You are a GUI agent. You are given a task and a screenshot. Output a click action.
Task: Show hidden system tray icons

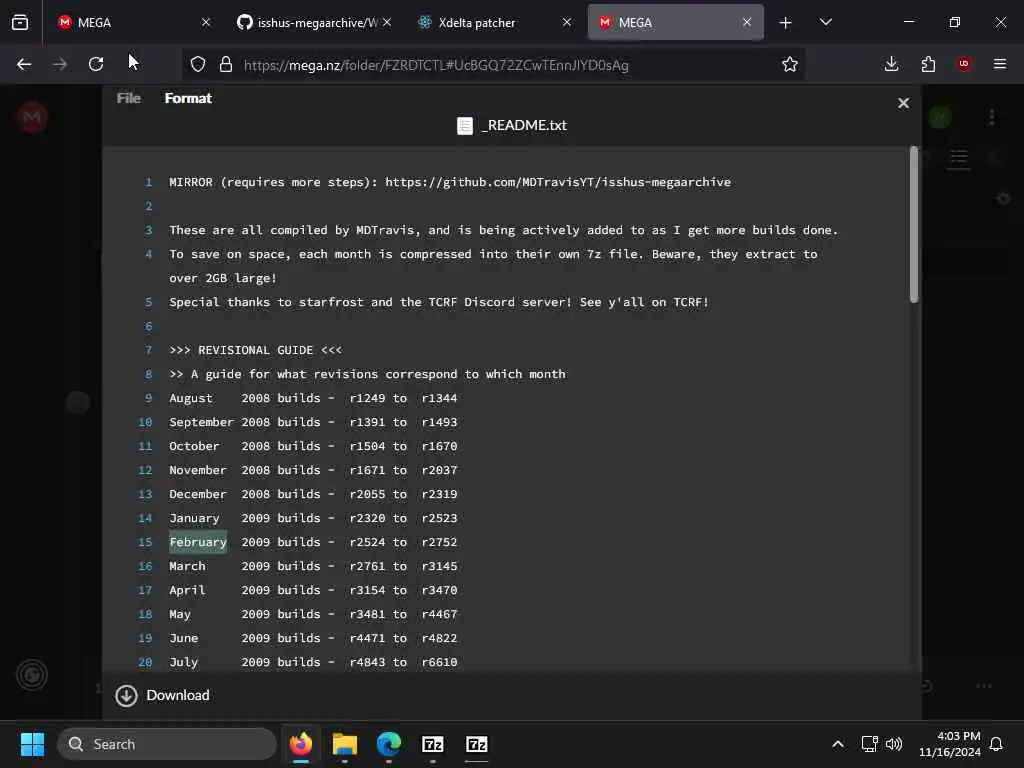[x=838, y=744]
